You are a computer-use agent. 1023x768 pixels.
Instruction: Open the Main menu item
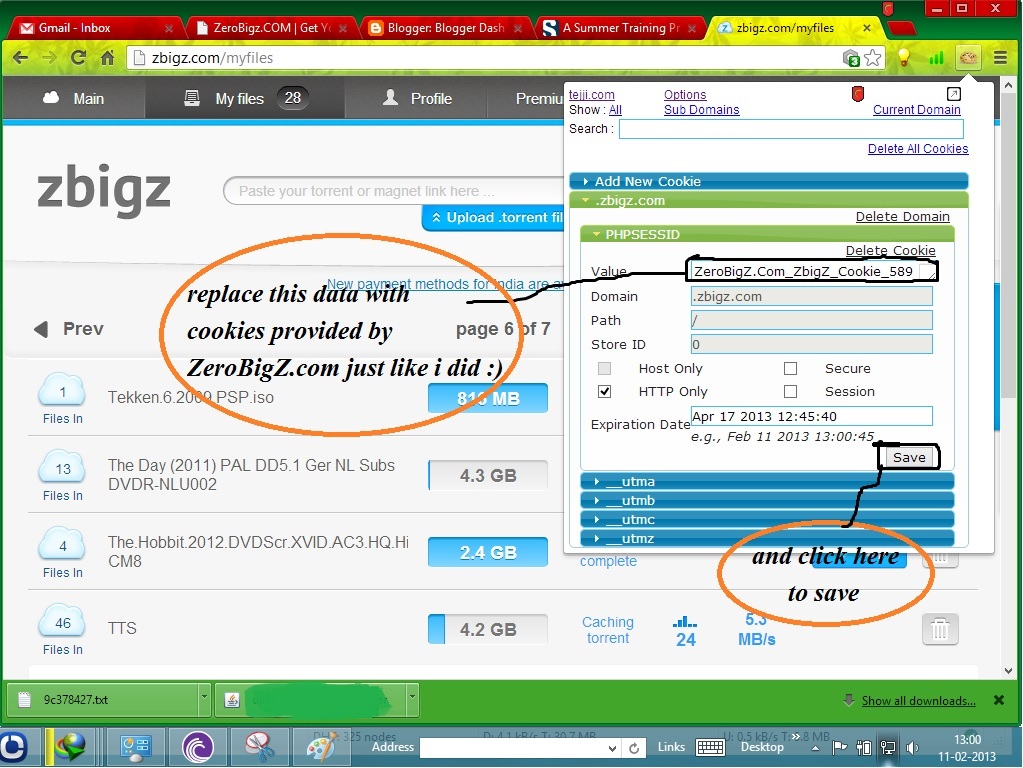coord(74,99)
